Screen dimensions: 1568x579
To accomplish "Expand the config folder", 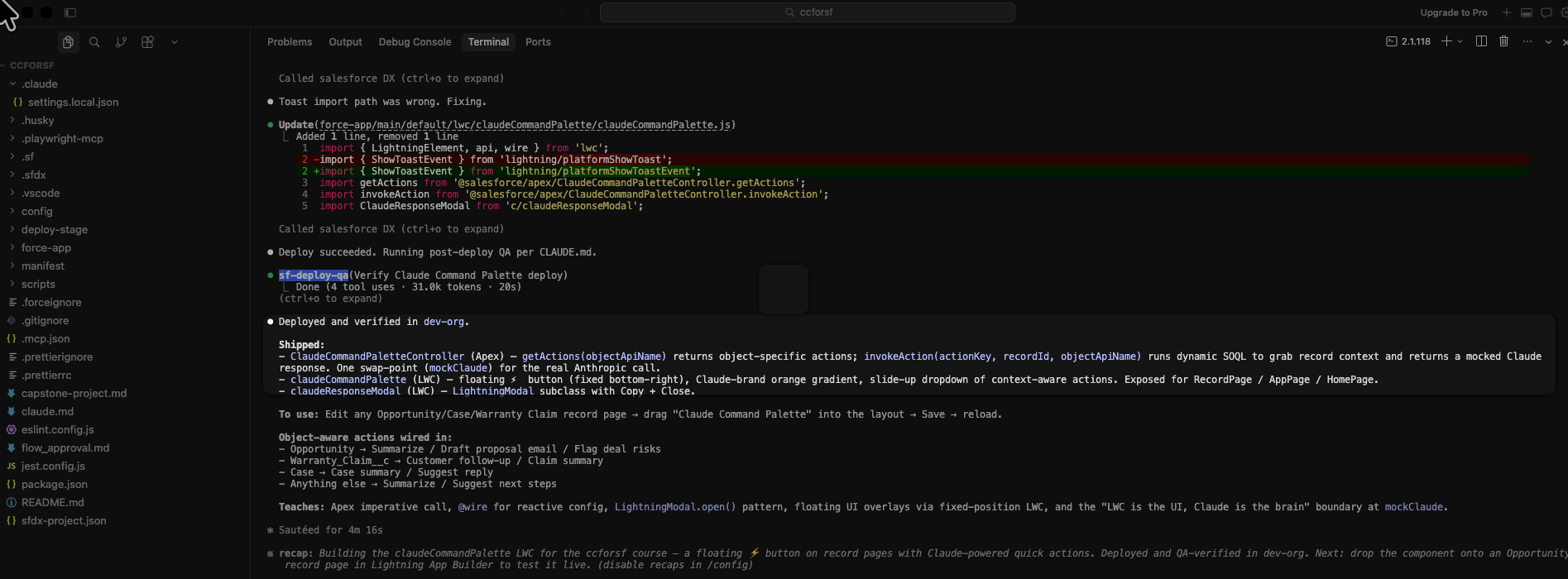I will click(x=36, y=212).
